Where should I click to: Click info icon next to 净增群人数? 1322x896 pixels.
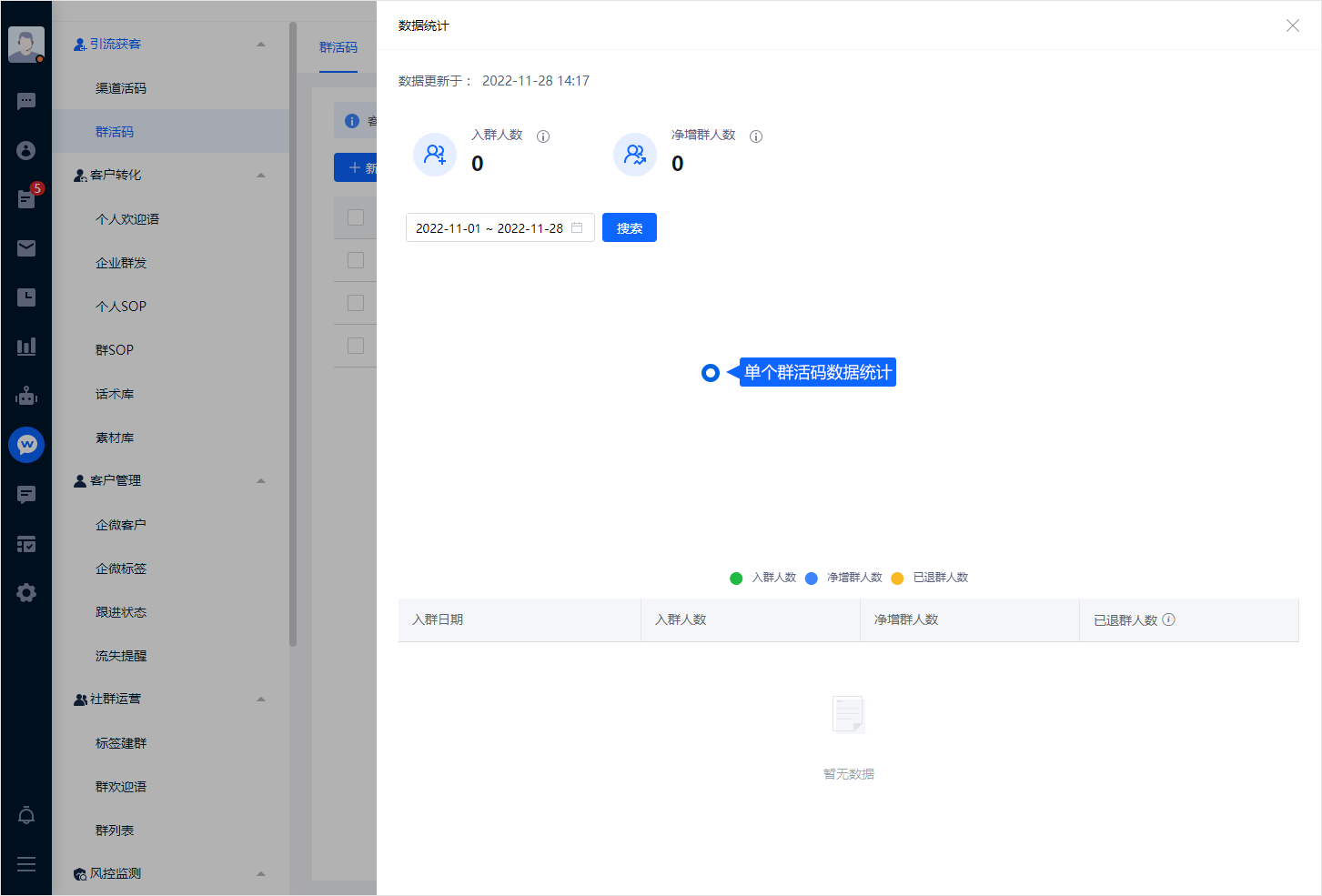pyautogui.click(x=756, y=136)
